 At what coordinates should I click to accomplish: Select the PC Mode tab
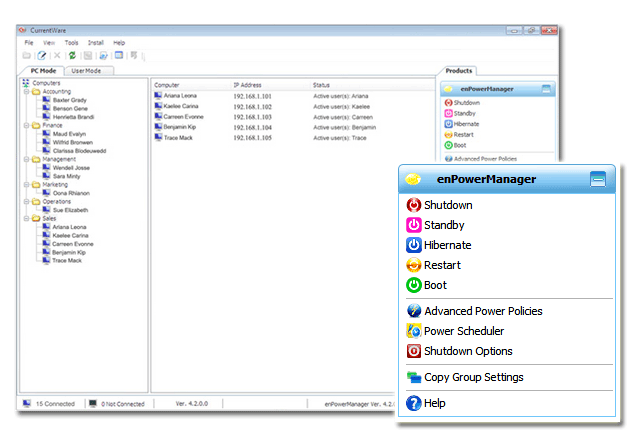tap(43, 71)
